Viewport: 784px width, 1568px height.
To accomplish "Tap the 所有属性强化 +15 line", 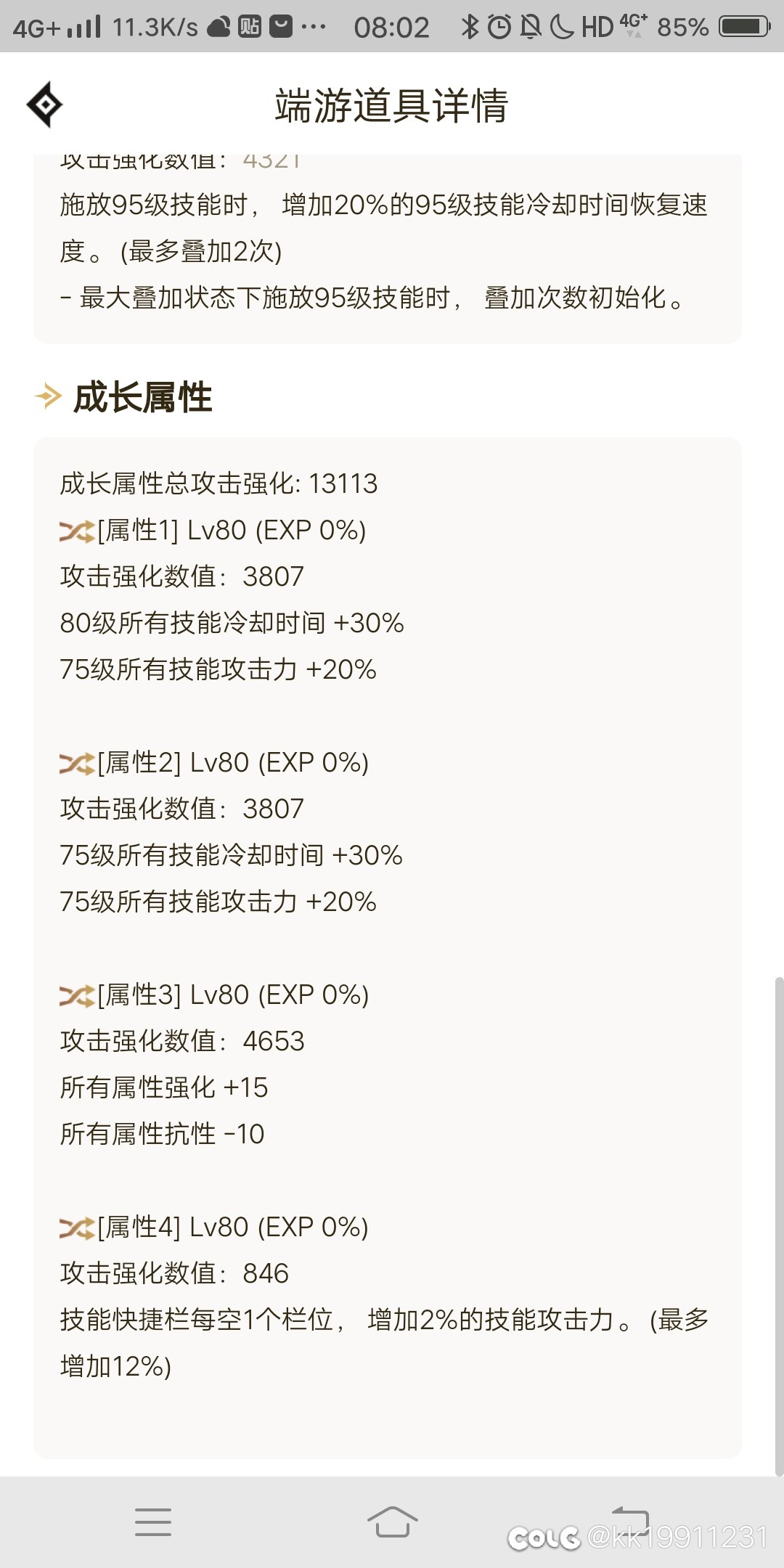I will pos(164,1087).
